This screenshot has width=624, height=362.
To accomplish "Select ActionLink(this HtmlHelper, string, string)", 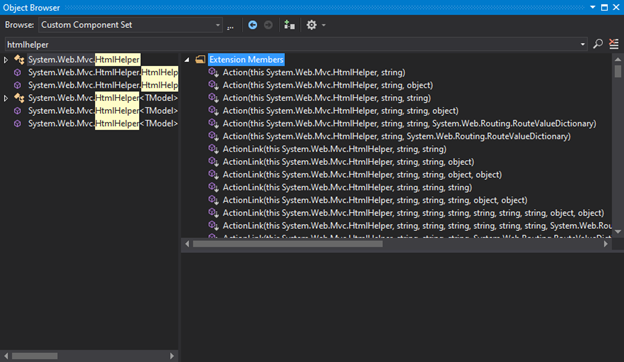I will click(x=334, y=149).
